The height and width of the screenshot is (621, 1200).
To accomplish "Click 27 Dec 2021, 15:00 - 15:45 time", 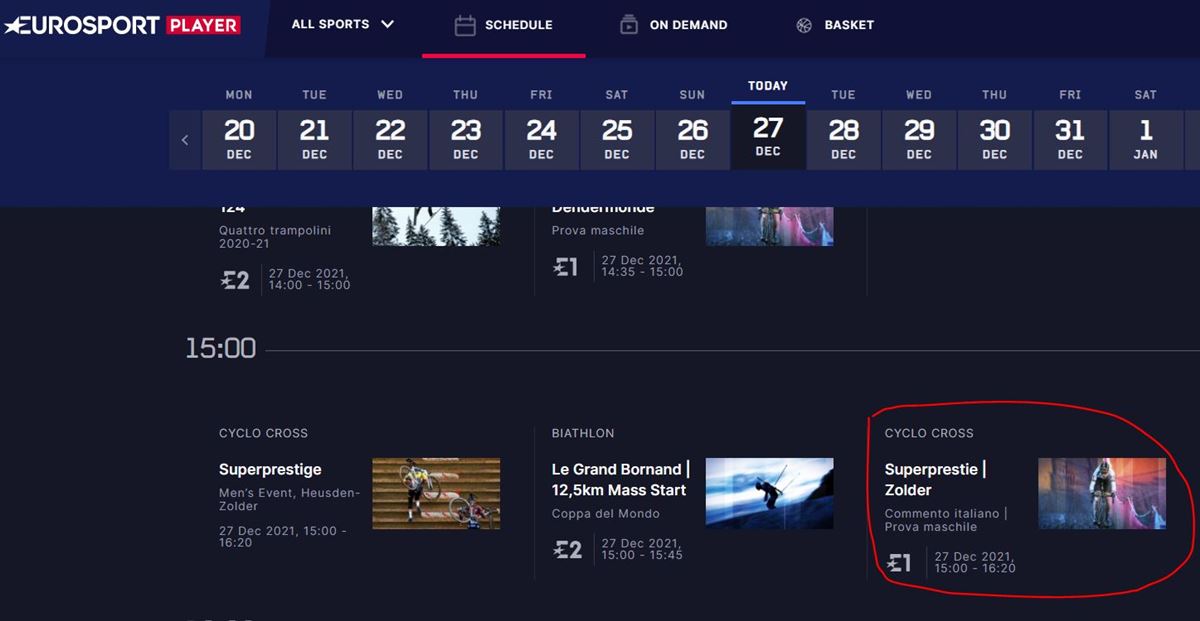I will coord(642,548).
